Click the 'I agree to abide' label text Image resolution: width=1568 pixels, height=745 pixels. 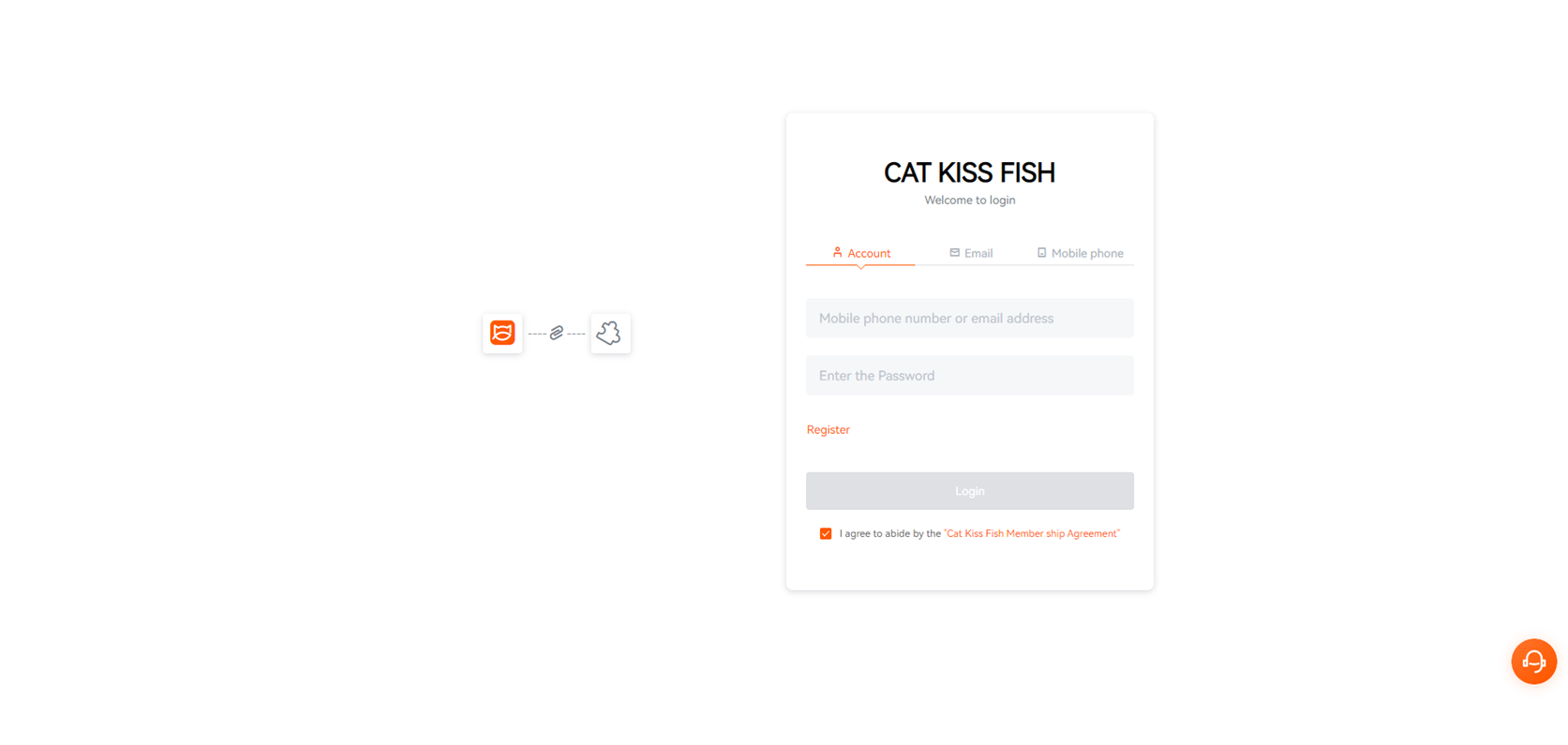pos(889,533)
